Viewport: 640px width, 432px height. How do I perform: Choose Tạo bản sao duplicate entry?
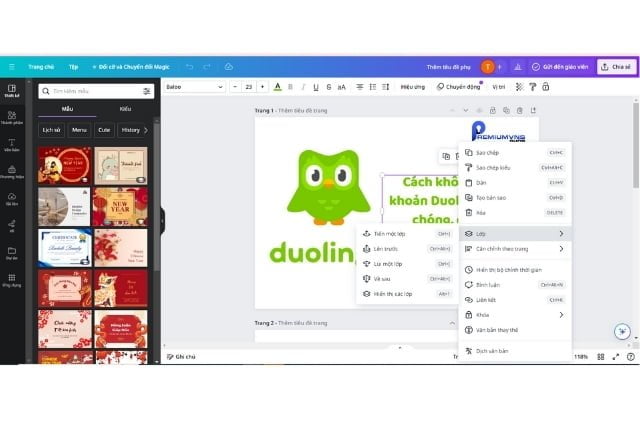tap(515, 198)
